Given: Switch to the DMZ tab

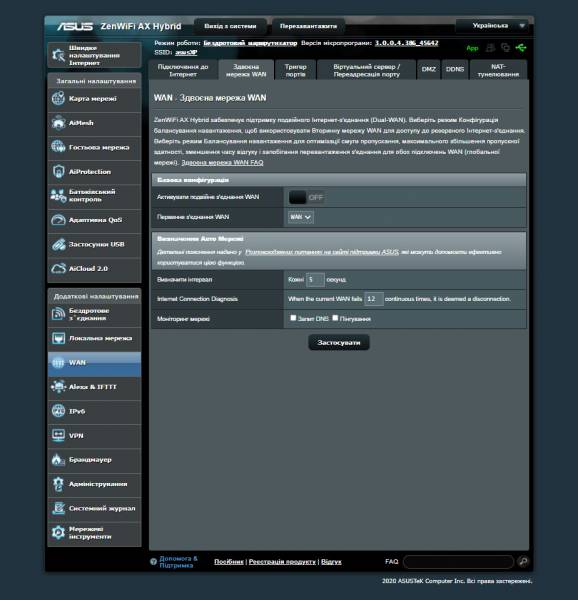Looking at the screenshot, I should [428, 70].
